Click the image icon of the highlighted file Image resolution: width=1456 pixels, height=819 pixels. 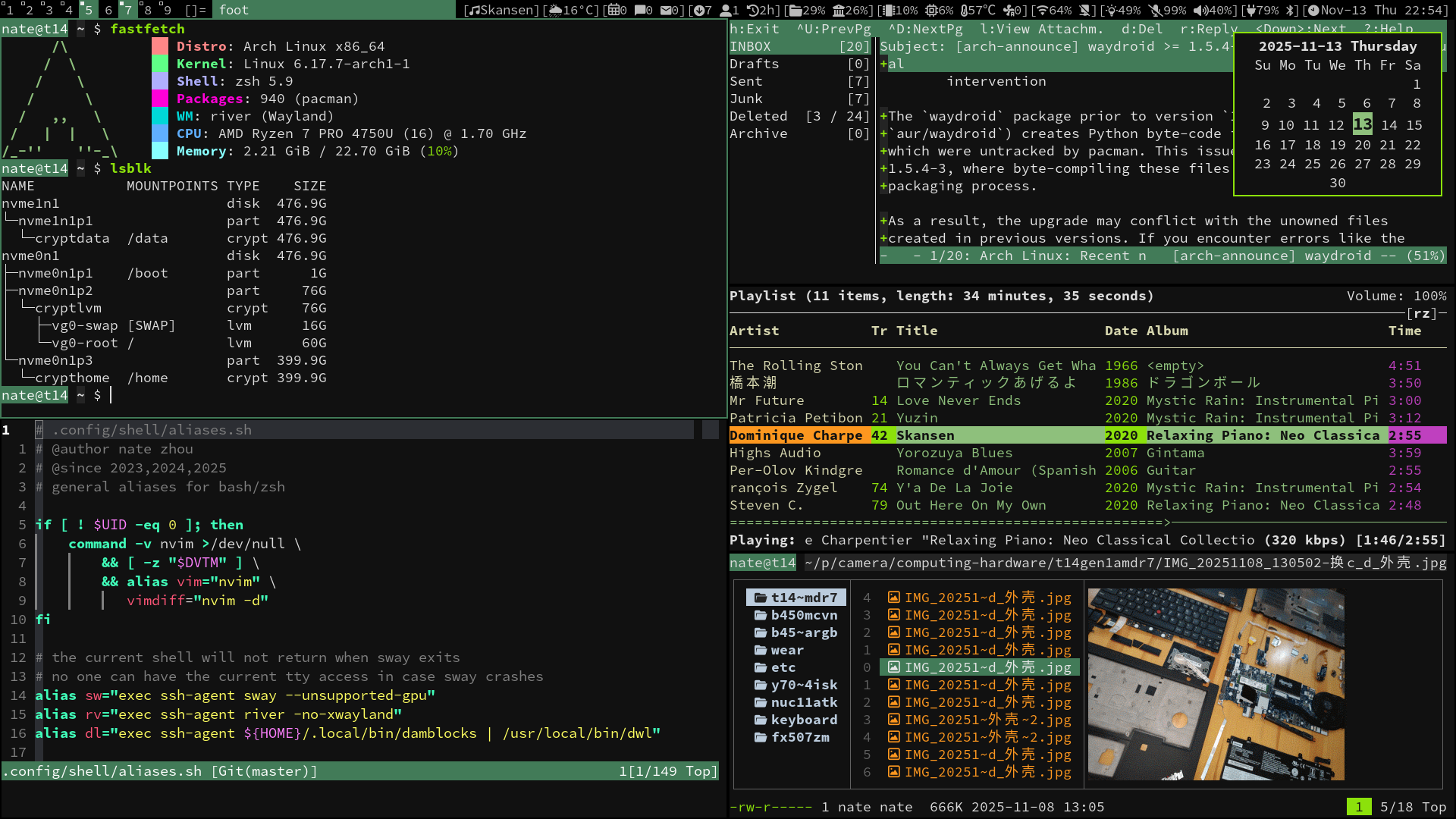point(894,667)
